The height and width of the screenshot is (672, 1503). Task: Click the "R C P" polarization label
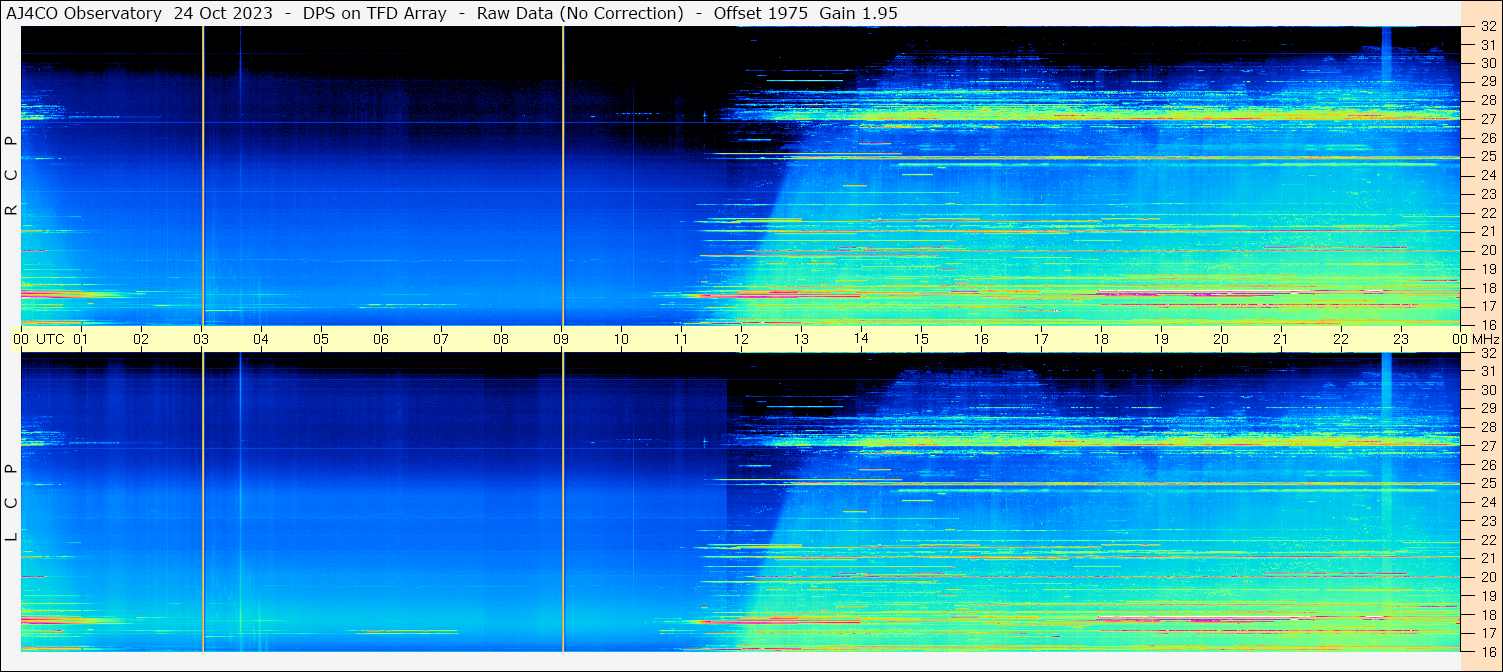coord(11,176)
